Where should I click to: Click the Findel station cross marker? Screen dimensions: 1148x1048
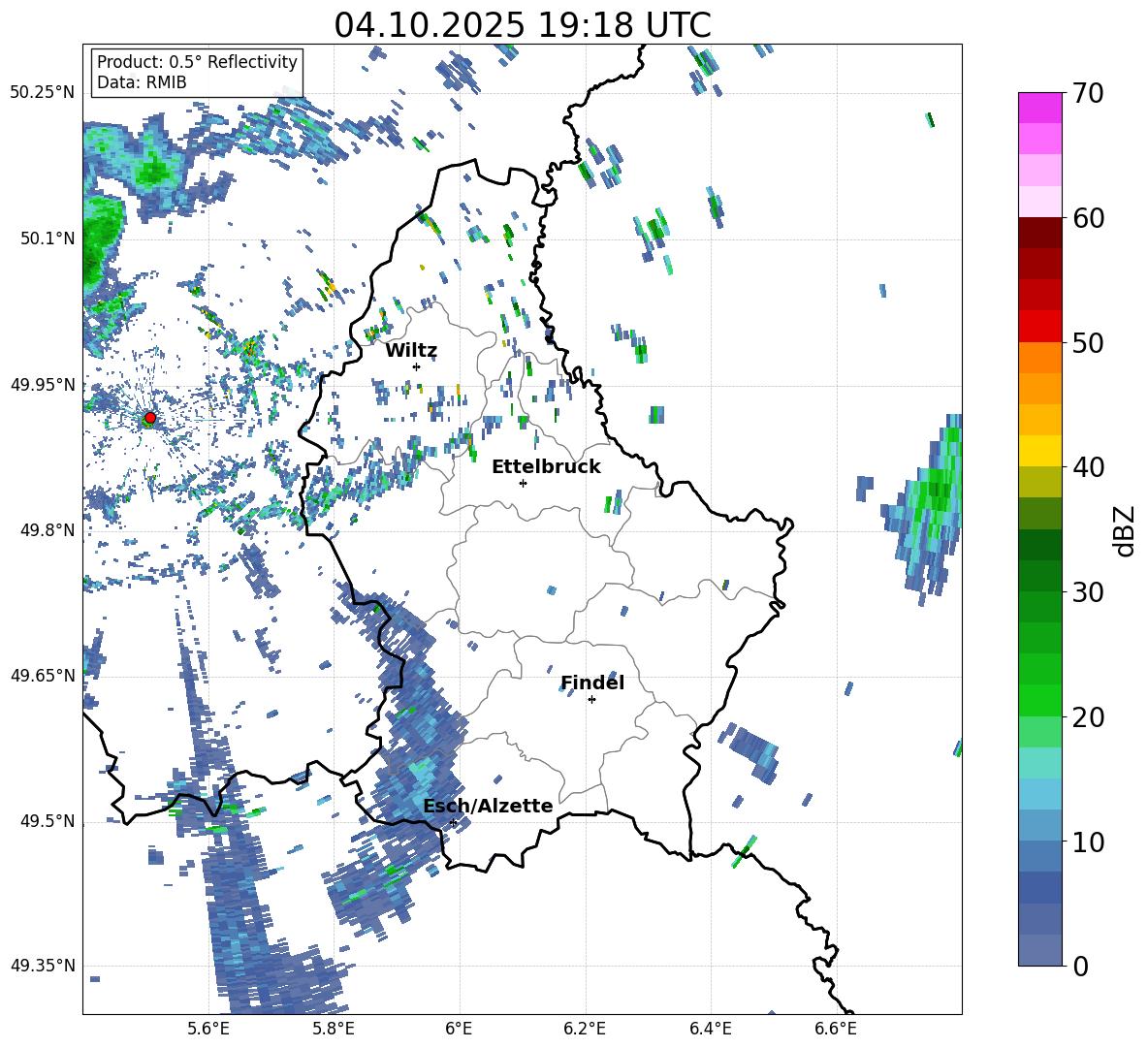tap(591, 700)
